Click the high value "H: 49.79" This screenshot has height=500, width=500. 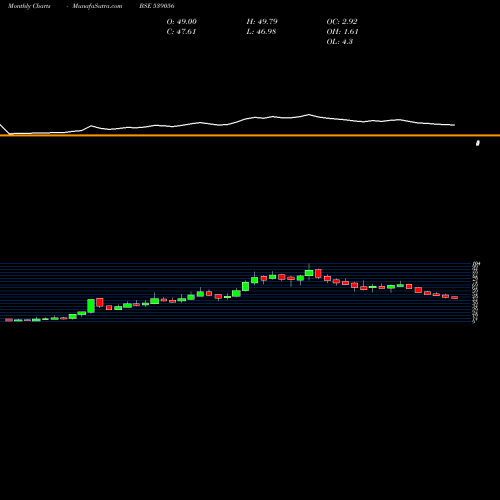point(262,22)
